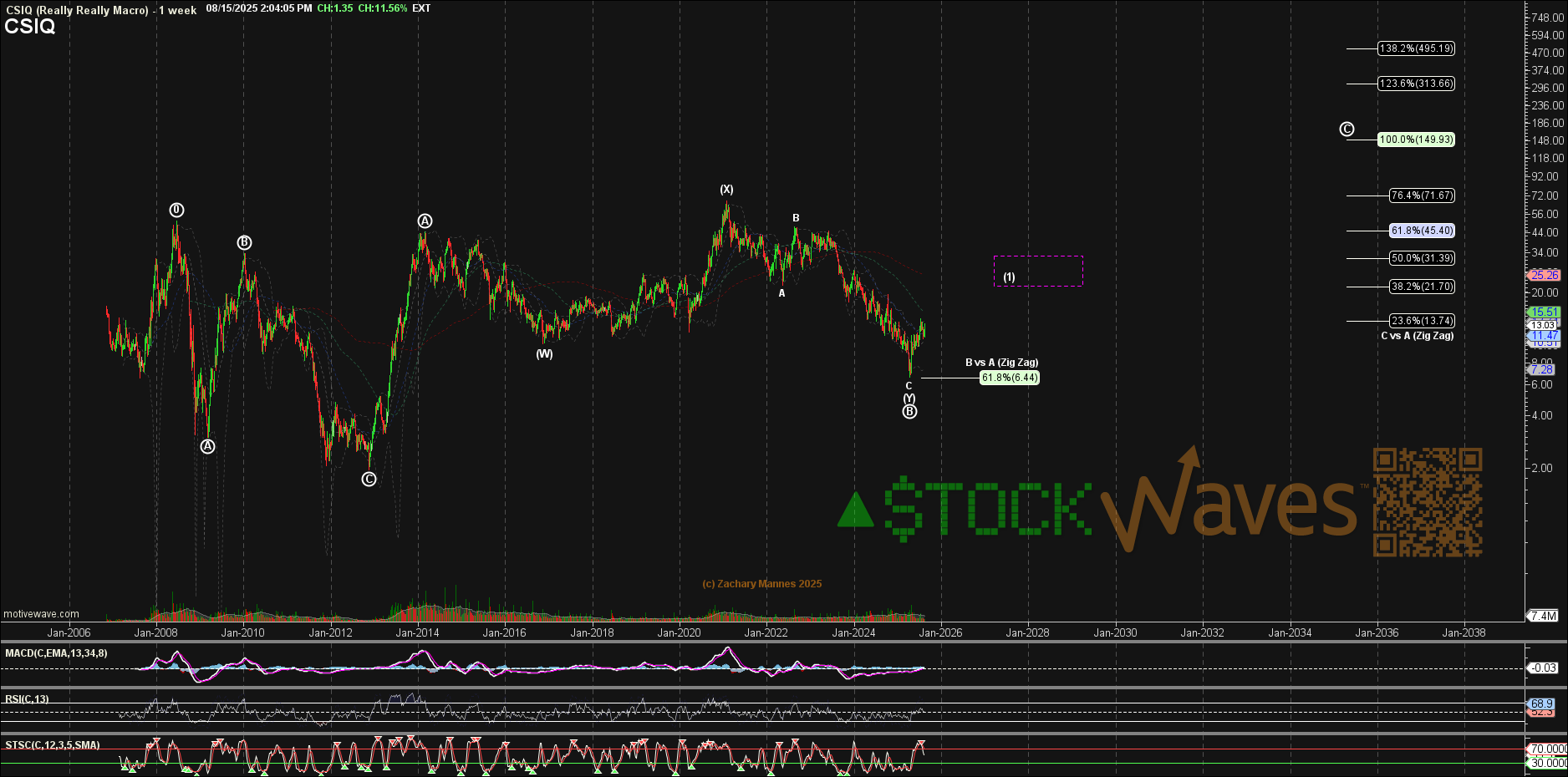Open the MACD(C,EMA,13,34,8) indicator label
The width and height of the screenshot is (1568, 777).
(56, 653)
